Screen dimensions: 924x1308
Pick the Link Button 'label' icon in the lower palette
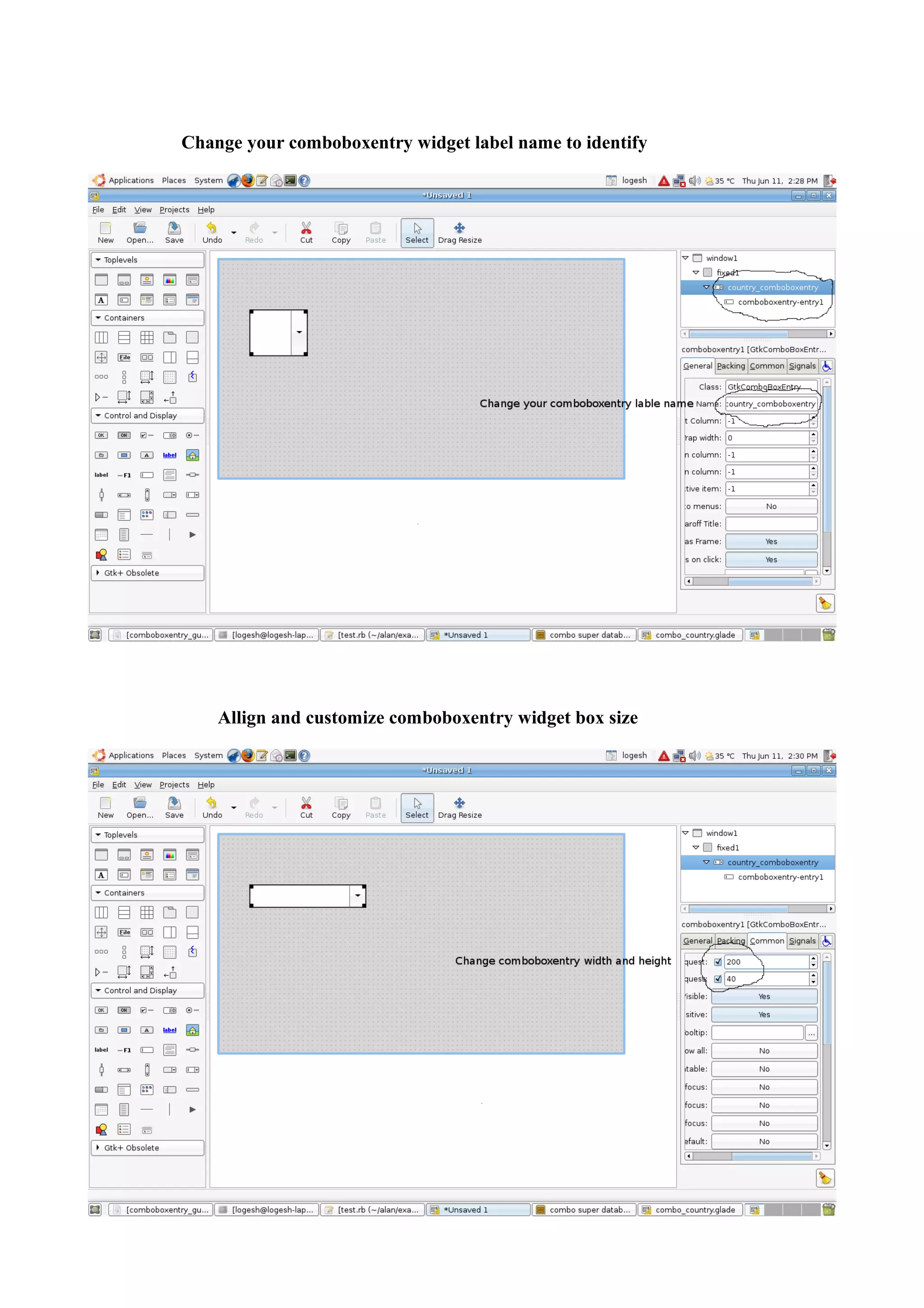click(170, 1030)
